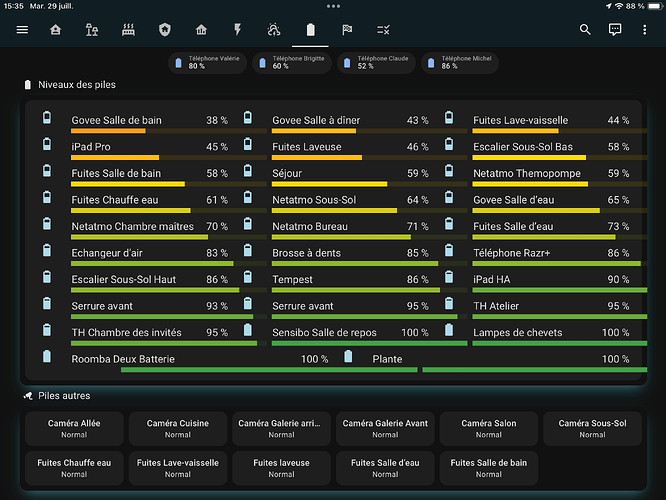666x500 pixels.
Task: Open the floor lamp and plant view tab
Action: pyautogui.click(x=92, y=30)
